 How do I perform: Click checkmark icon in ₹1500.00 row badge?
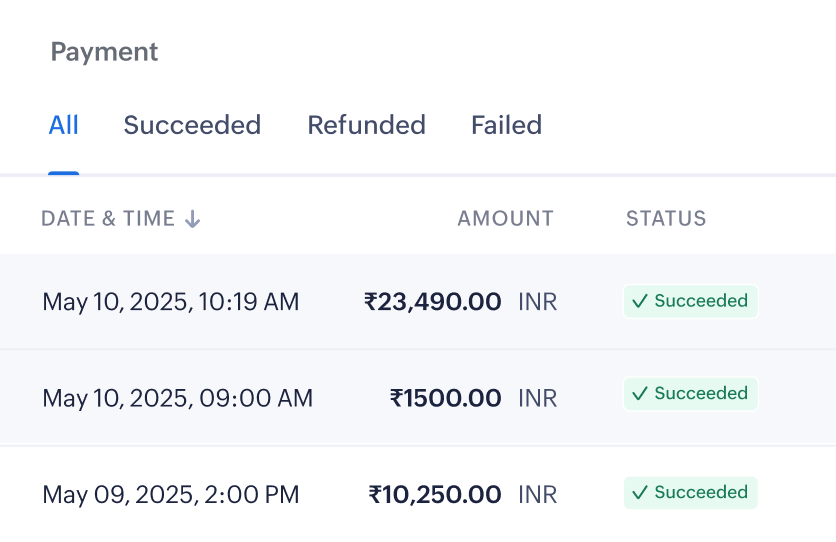(640, 394)
